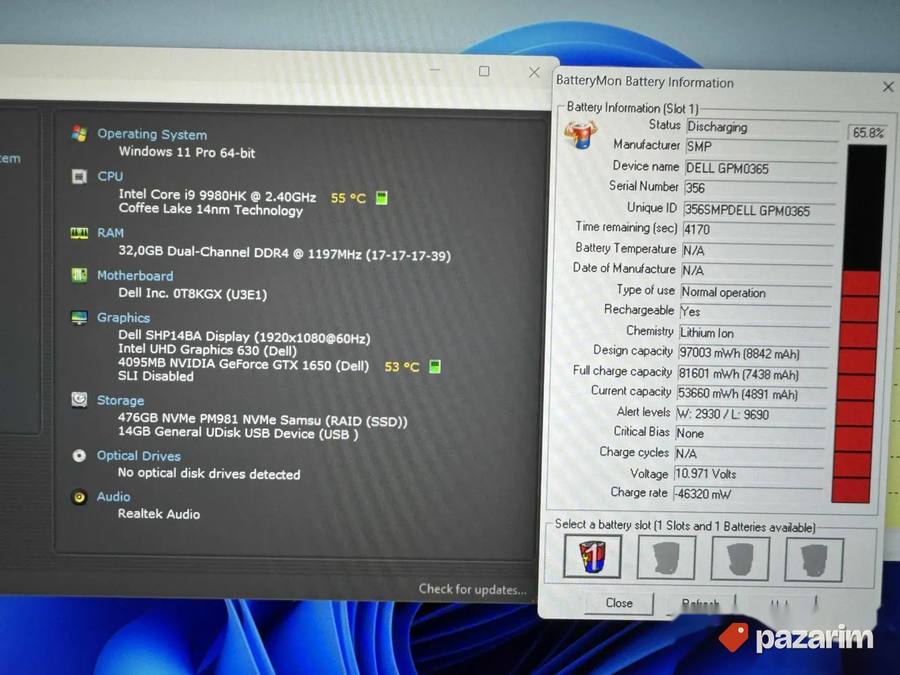Click the Audio speaker icon
This screenshot has height=675, width=900.
click(79, 497)
